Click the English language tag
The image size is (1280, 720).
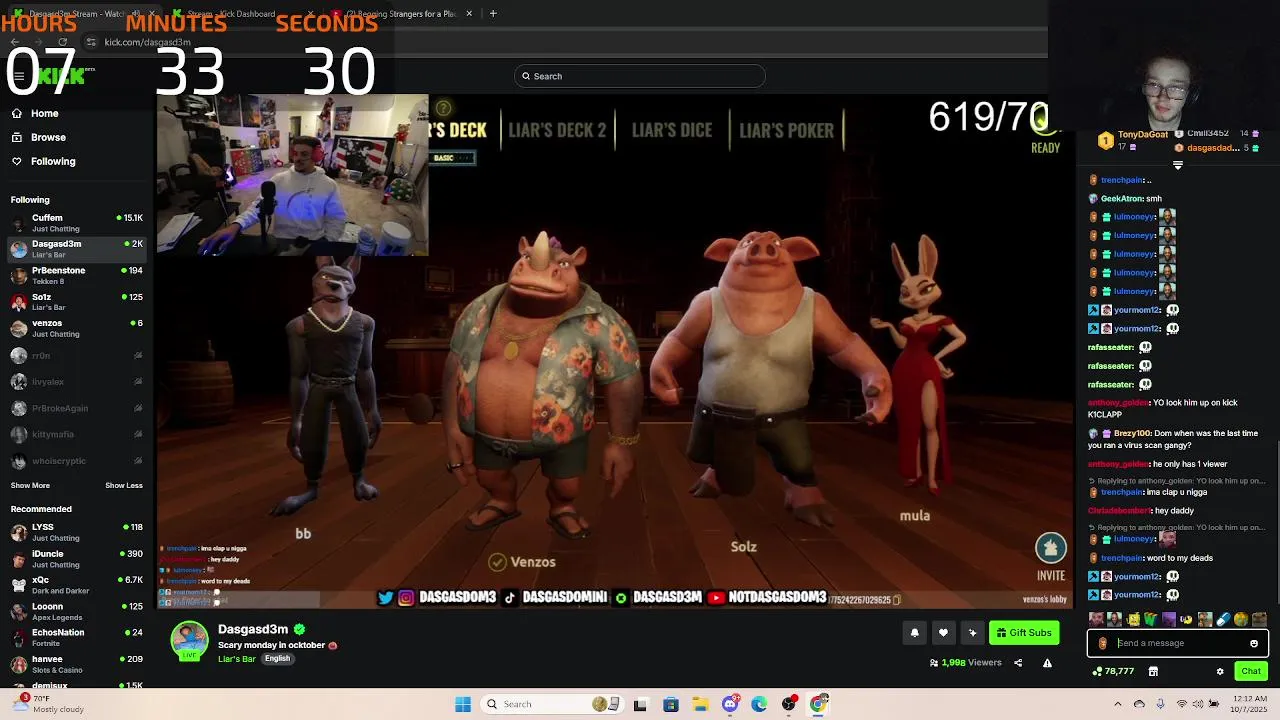[x=277, y=659]
